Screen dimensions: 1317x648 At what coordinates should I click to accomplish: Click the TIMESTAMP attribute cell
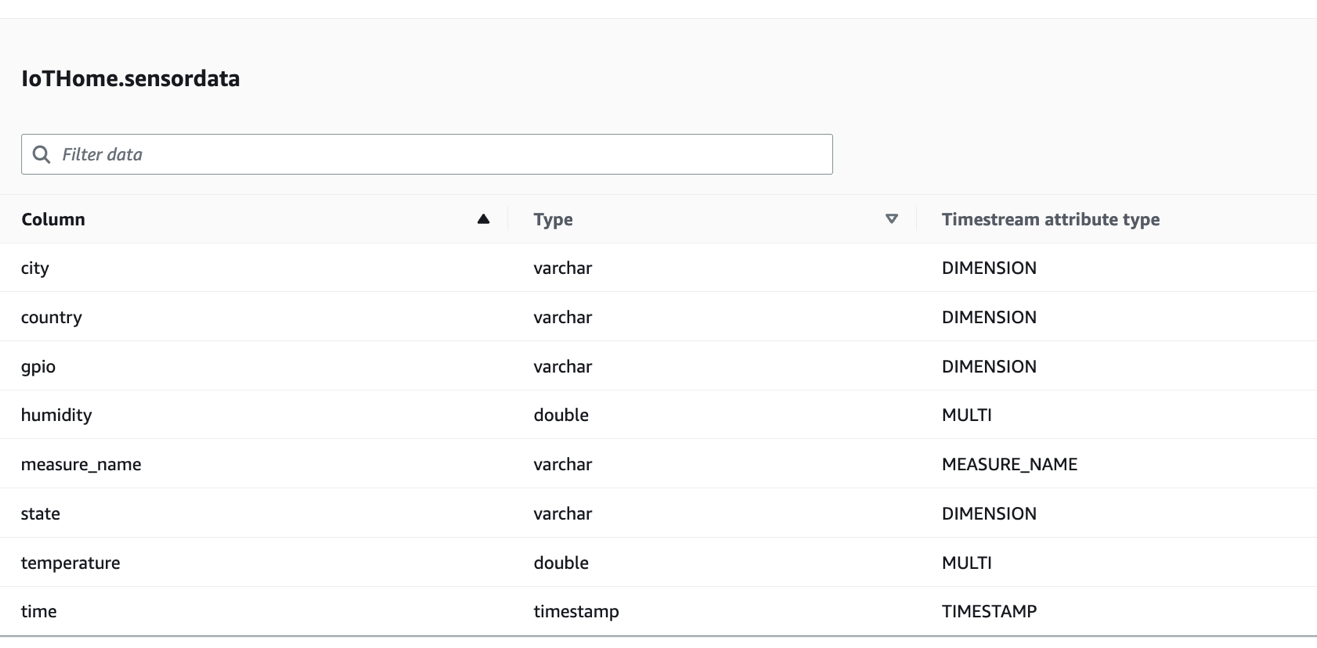coord(989,611)
